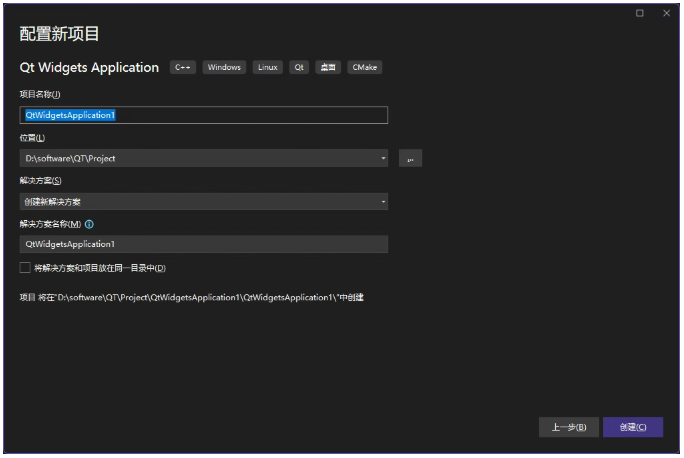Image resolution: width=684 pixels, height=458 pixels.
Task: Open the location path dropdown arrow
Action: pos(383,158)
